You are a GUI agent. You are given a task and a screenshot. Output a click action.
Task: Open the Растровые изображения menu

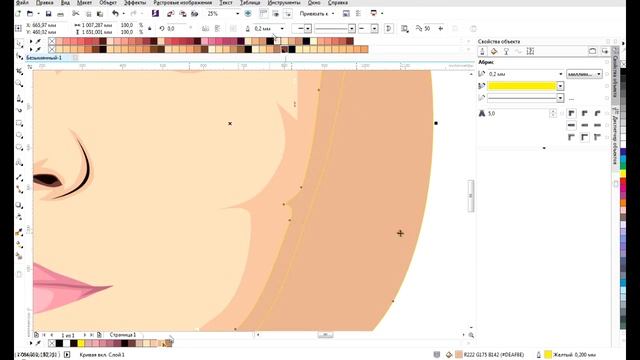tap(182, 3)
